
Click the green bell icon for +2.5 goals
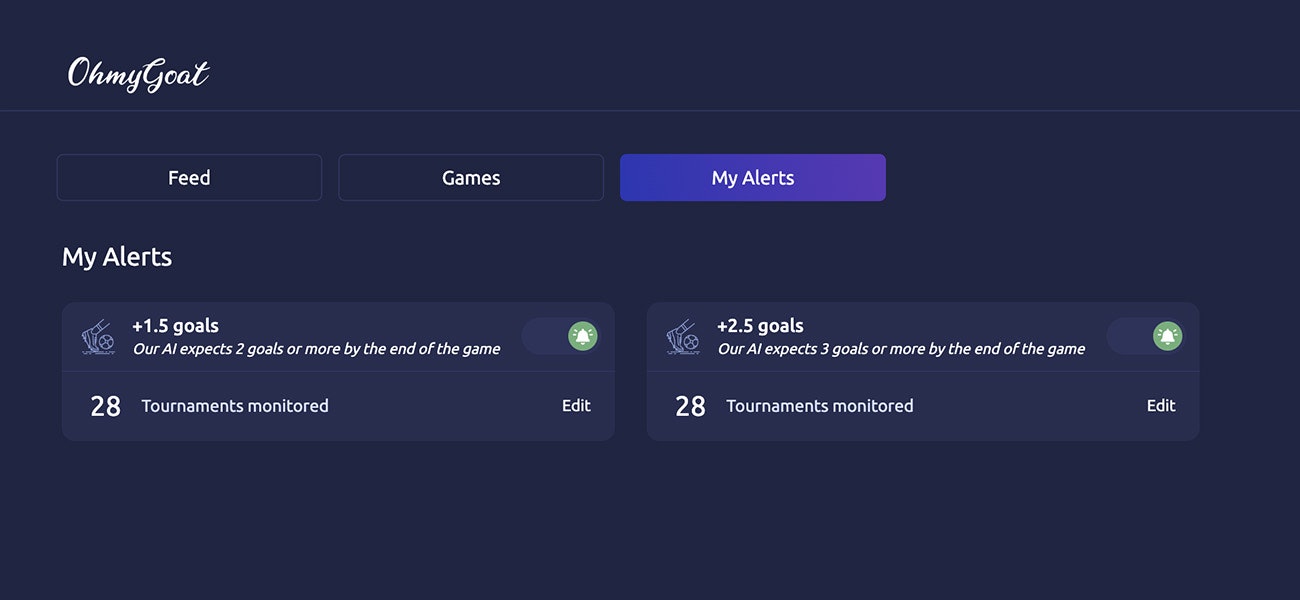coord(1168,336)
